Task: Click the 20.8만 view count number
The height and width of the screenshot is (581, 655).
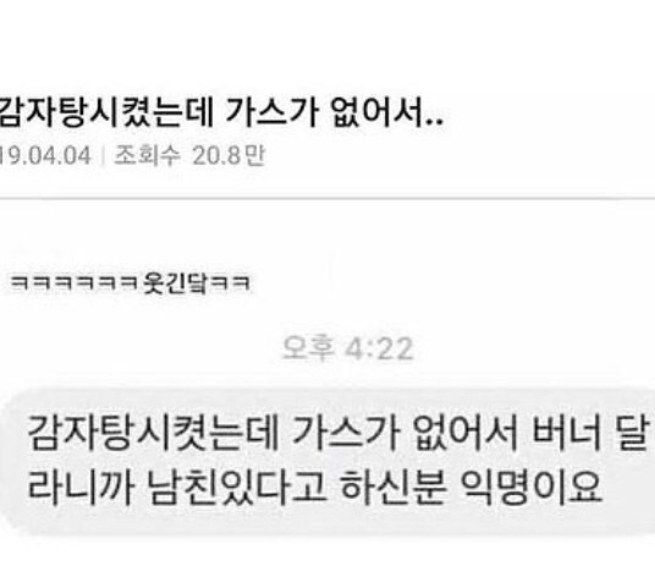Action: coord(228,155)
